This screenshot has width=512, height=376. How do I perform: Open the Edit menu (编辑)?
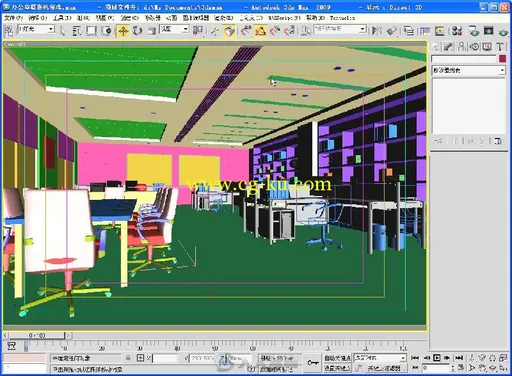tap(38, 18)
